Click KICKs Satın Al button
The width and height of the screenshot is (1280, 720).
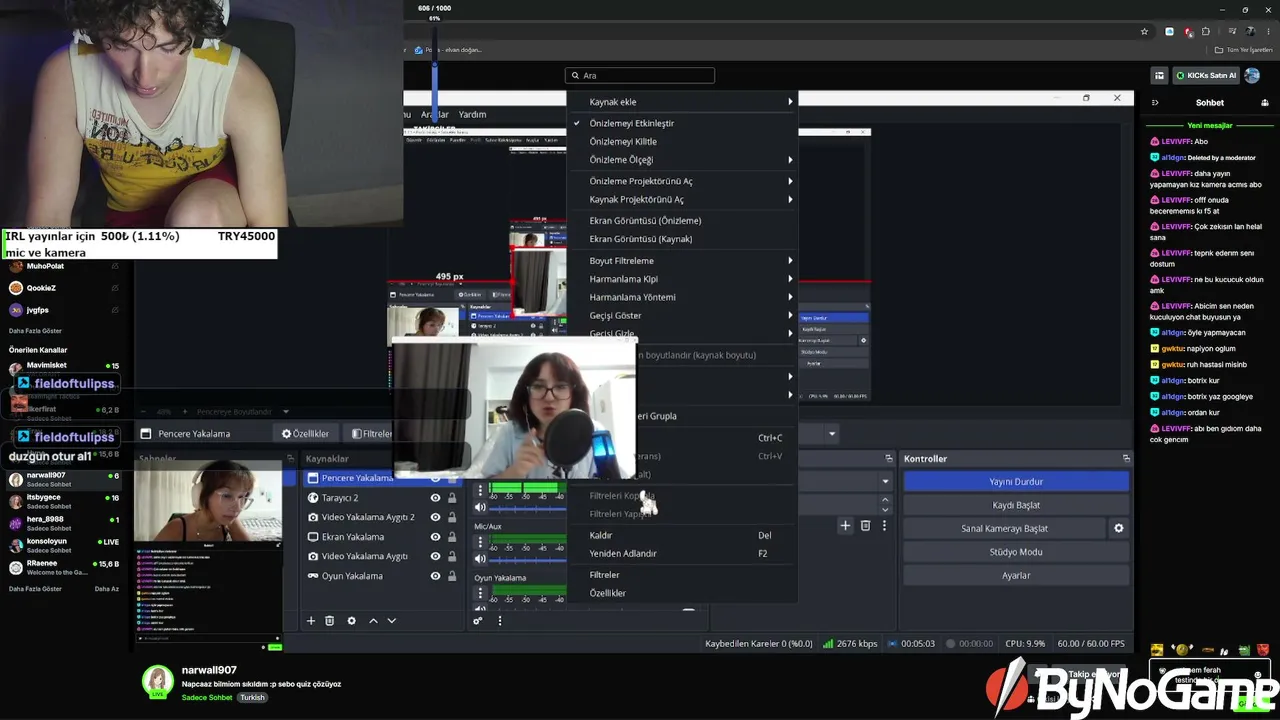coord(1206,75)
